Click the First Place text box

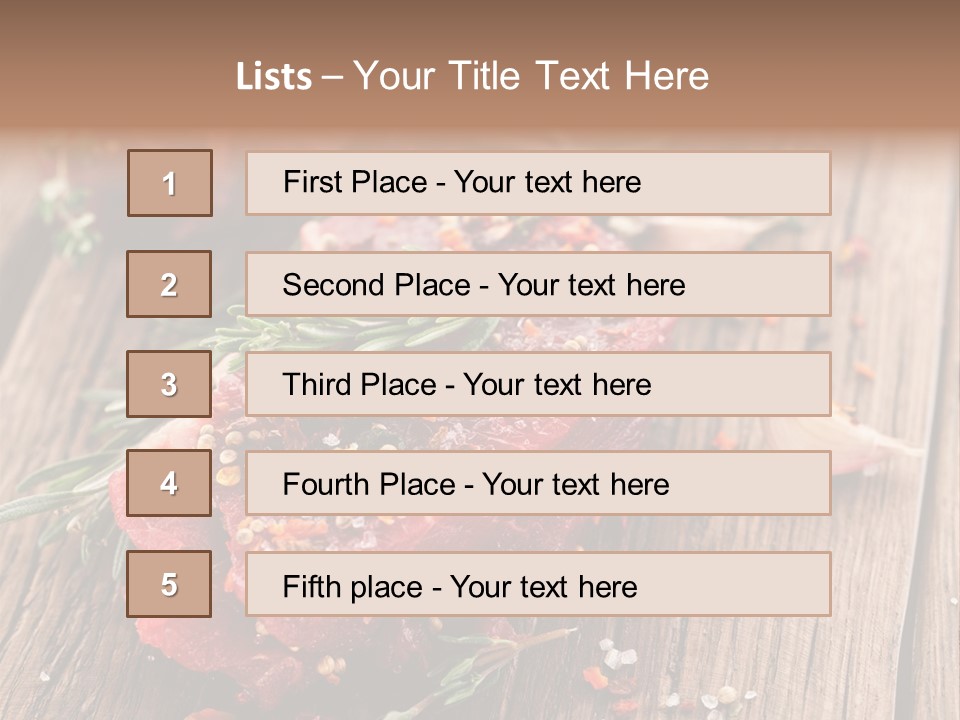(538, 183)
